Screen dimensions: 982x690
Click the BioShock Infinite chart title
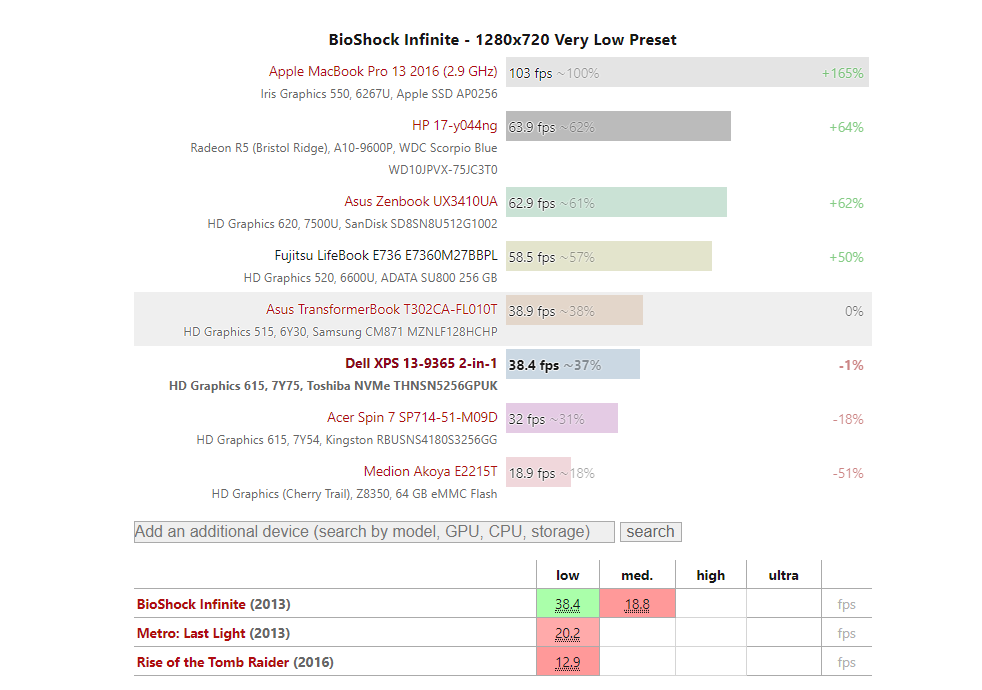point(503,39)
